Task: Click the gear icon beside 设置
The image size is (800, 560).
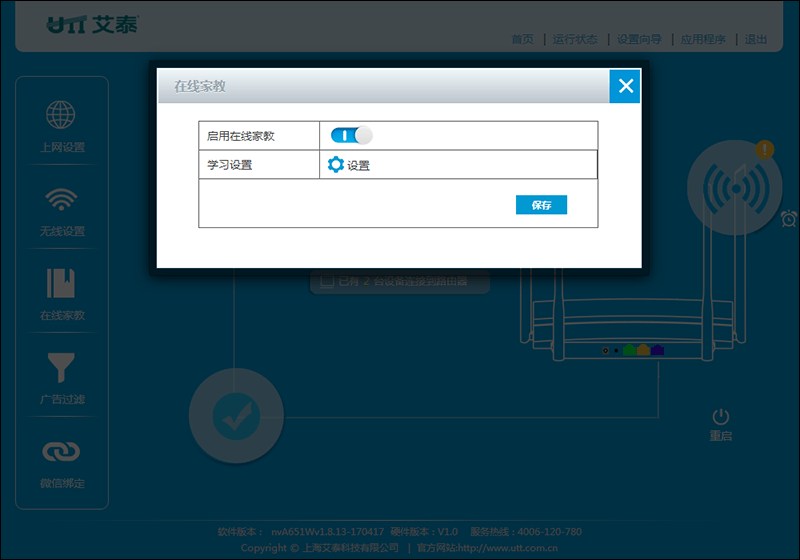Action: (x=336, y=165)
